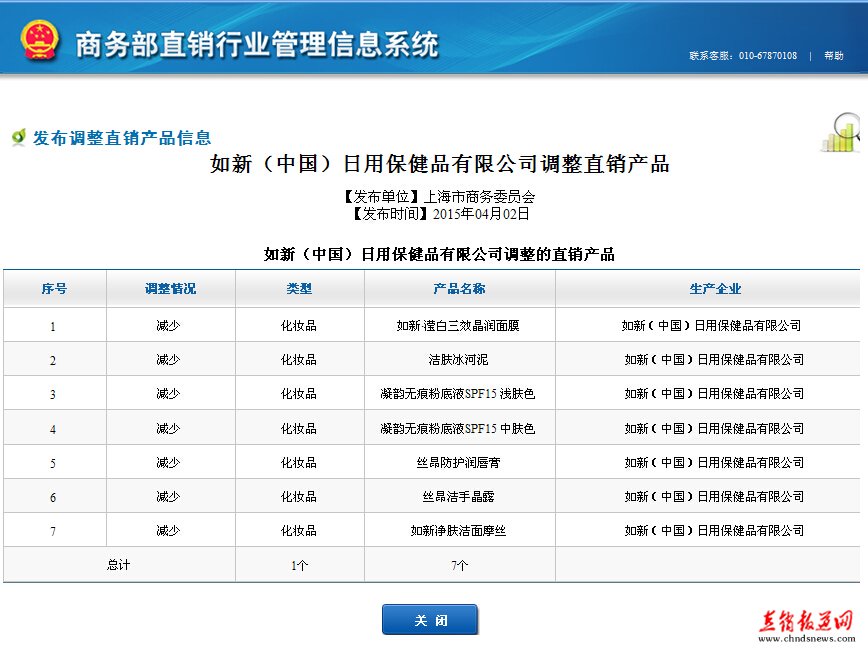The image size is (868, 648).
Task: Click the 发布调整直销产品信息 section heading
Action: tap(122, 138)
